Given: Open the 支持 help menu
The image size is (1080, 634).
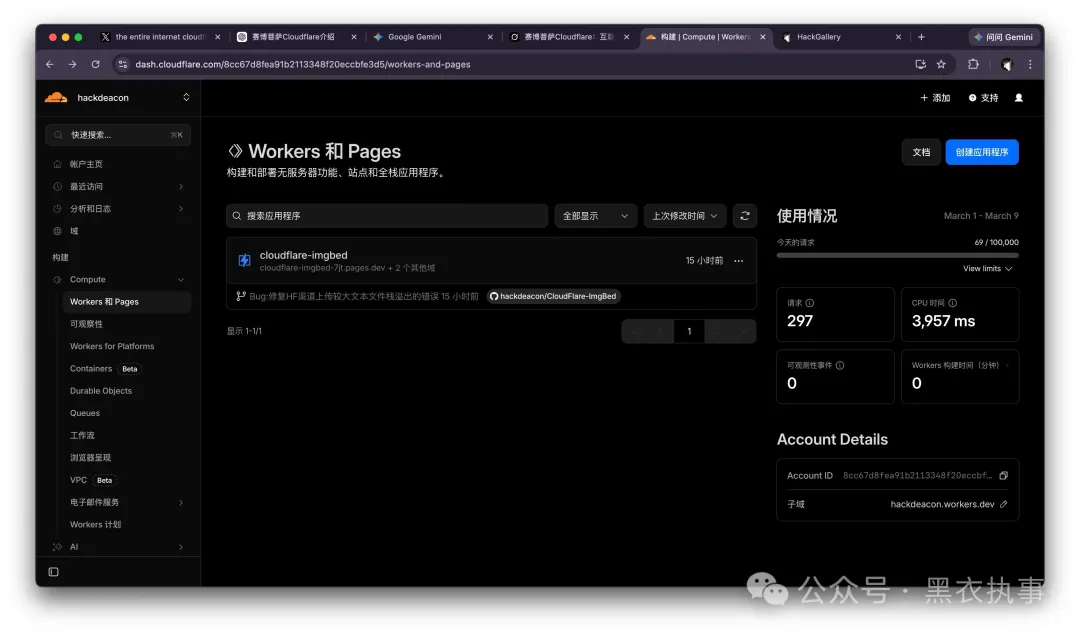Looking at the screenshot, I should pyautogui.click(x=984, y=98).
